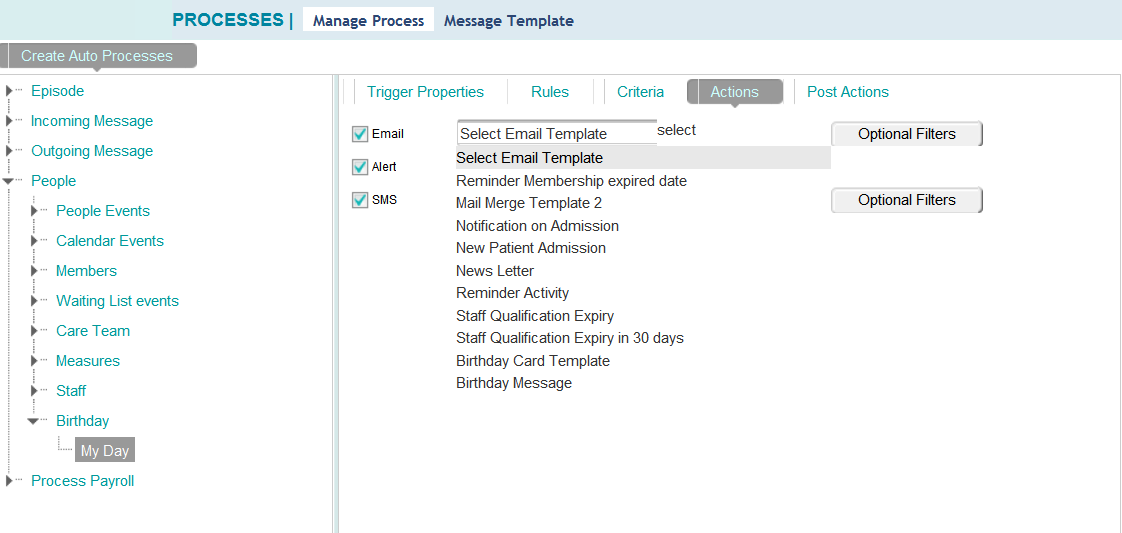
Task: Toggle the Alert checkbox
Action: [360, 167]
